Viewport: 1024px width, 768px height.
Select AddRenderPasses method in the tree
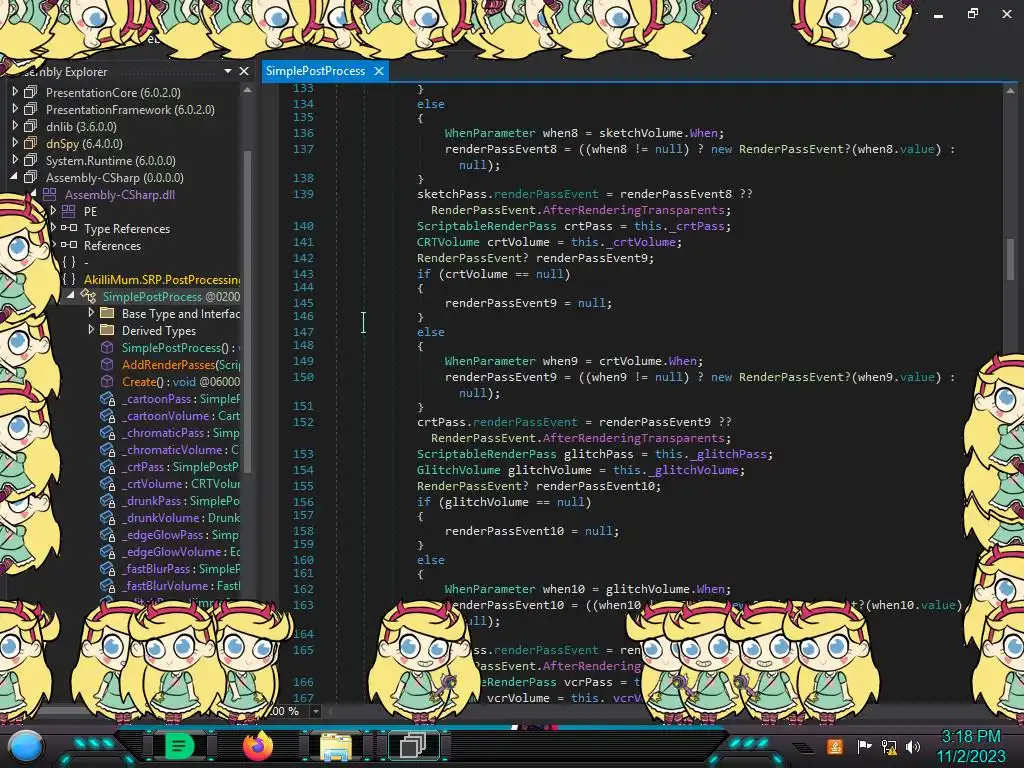[180, 364]
